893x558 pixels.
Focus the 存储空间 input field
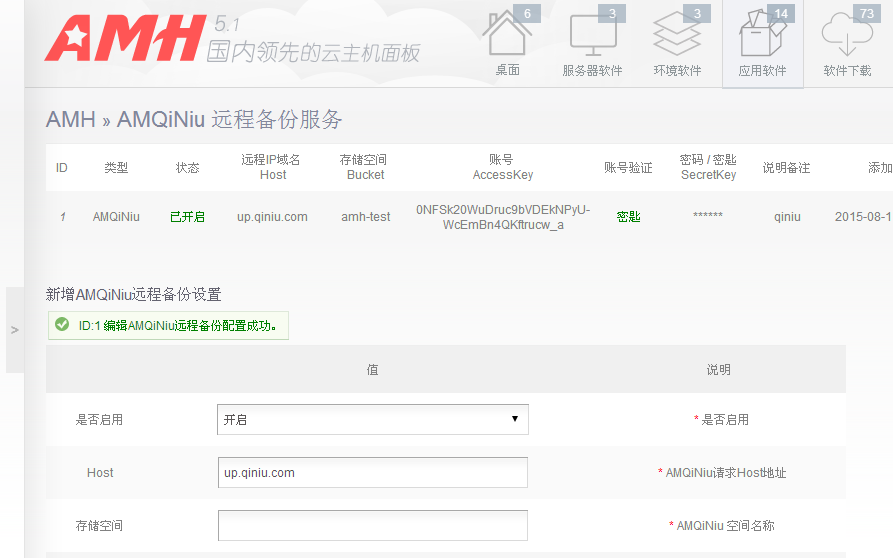(x=372, y=525)
